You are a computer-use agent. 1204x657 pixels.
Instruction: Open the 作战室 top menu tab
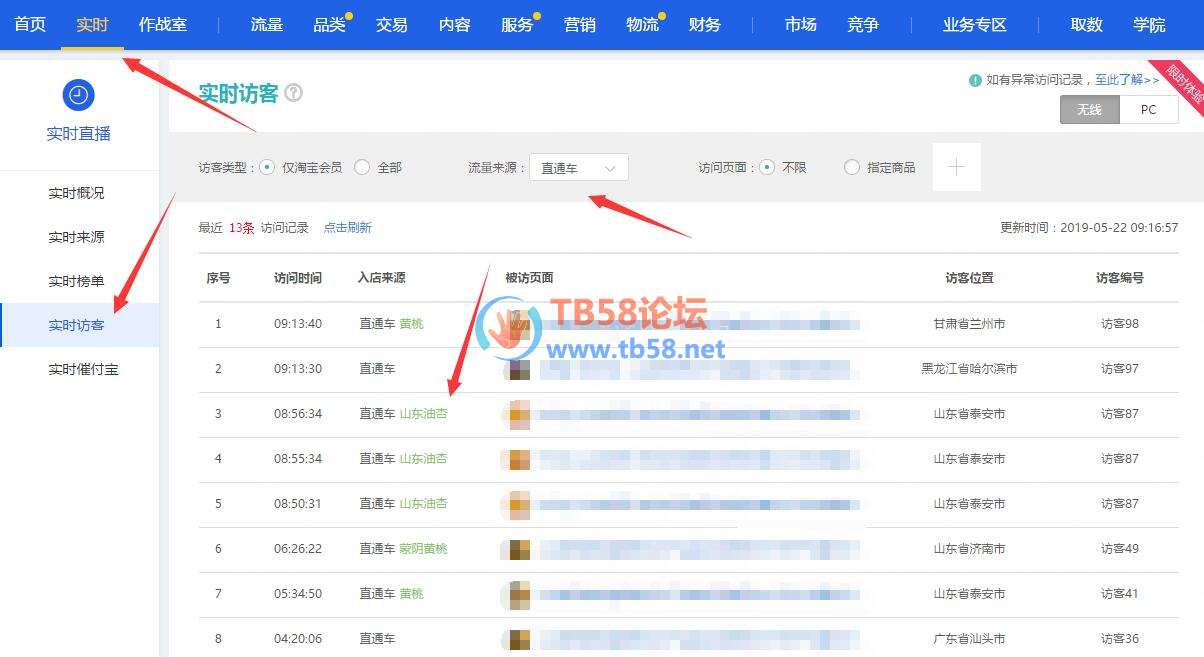tap(163, 25)
